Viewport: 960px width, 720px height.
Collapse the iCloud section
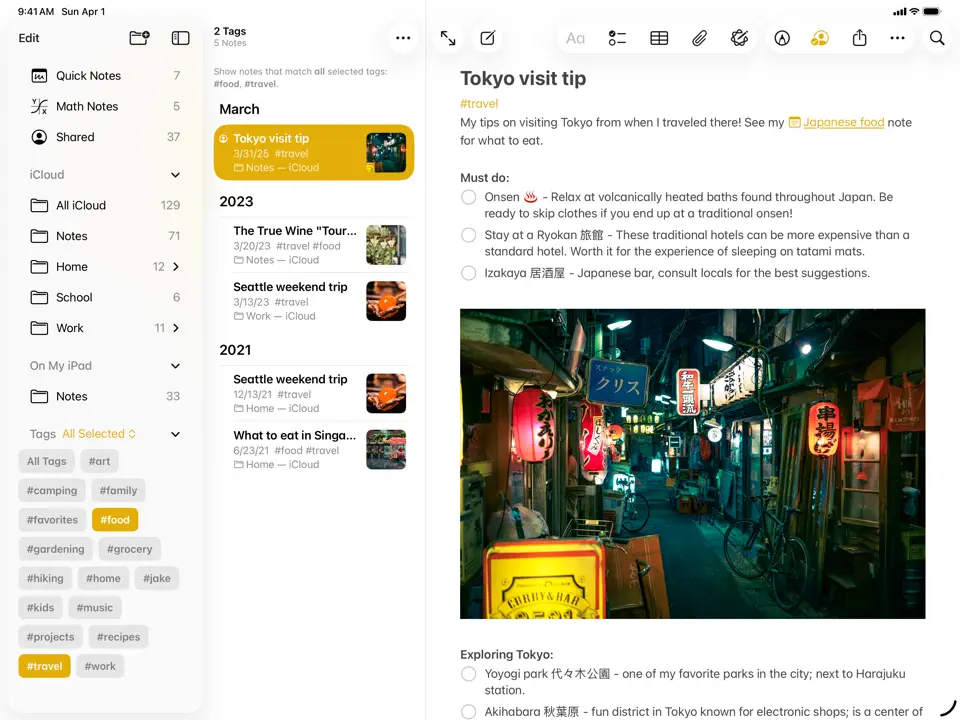click(175, 175)
